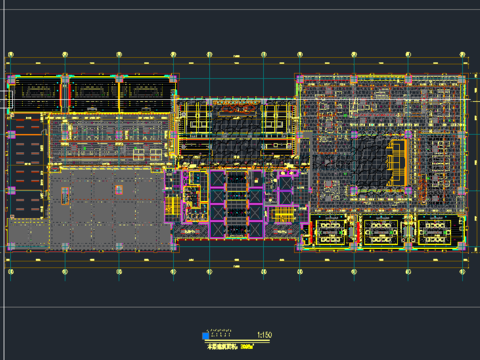Select the 1:150 scale label
The width and height of the screenshot is (480, 360).
point(264,335)
